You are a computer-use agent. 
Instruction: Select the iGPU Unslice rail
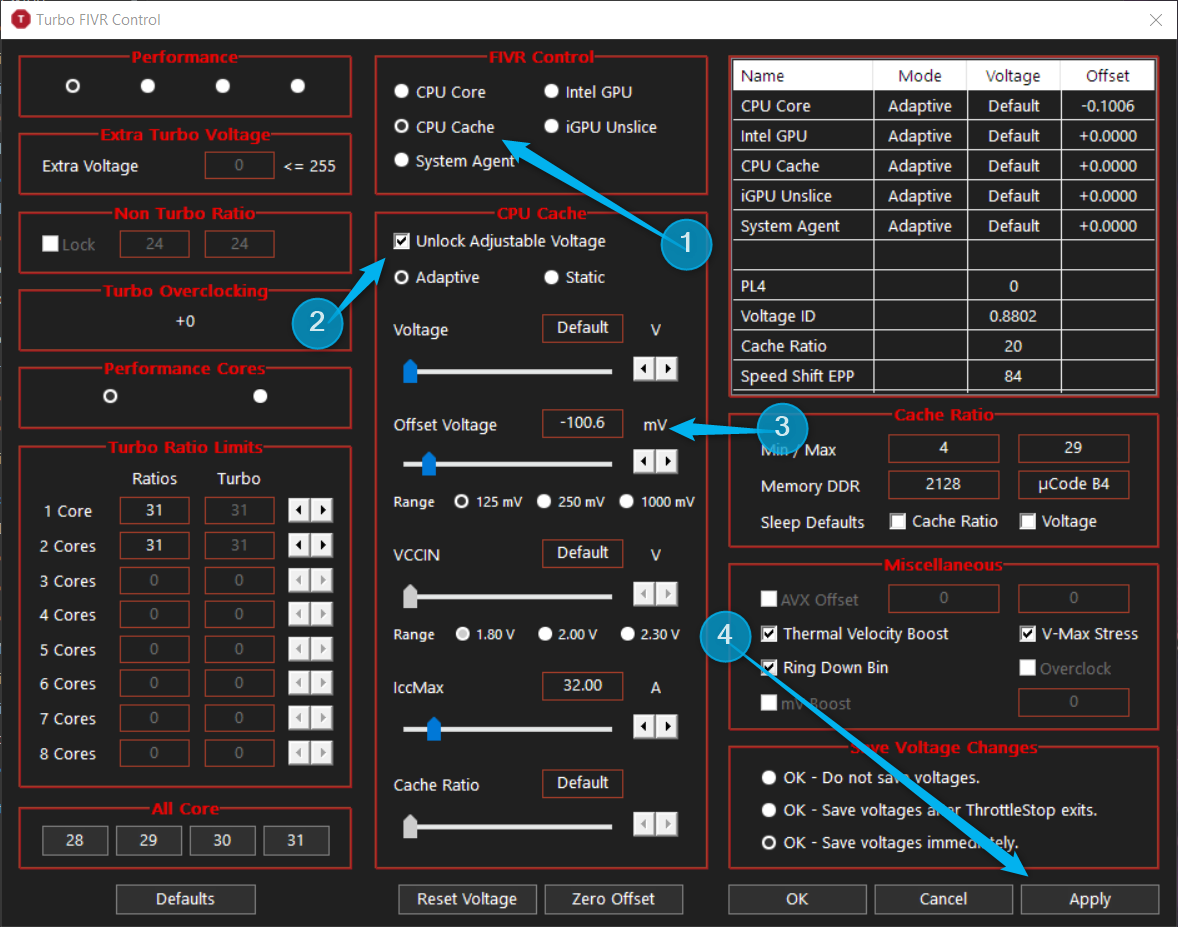(551, 127)
